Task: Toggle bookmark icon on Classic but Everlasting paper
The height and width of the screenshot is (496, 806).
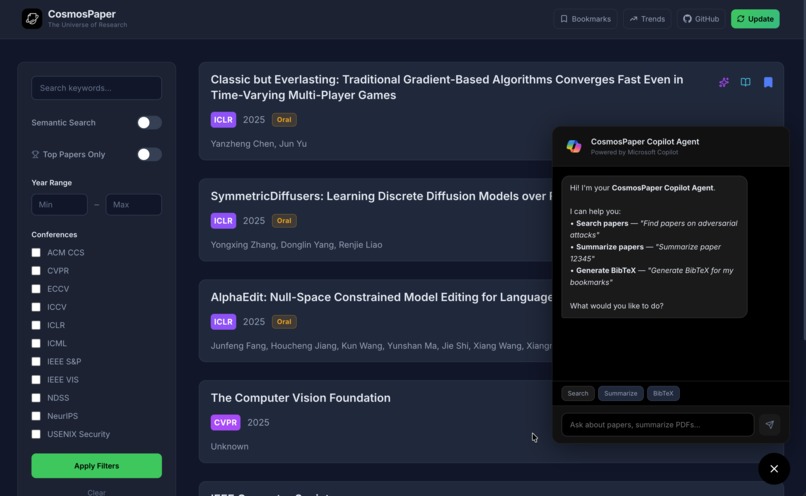Action: (x=768, y=82)
